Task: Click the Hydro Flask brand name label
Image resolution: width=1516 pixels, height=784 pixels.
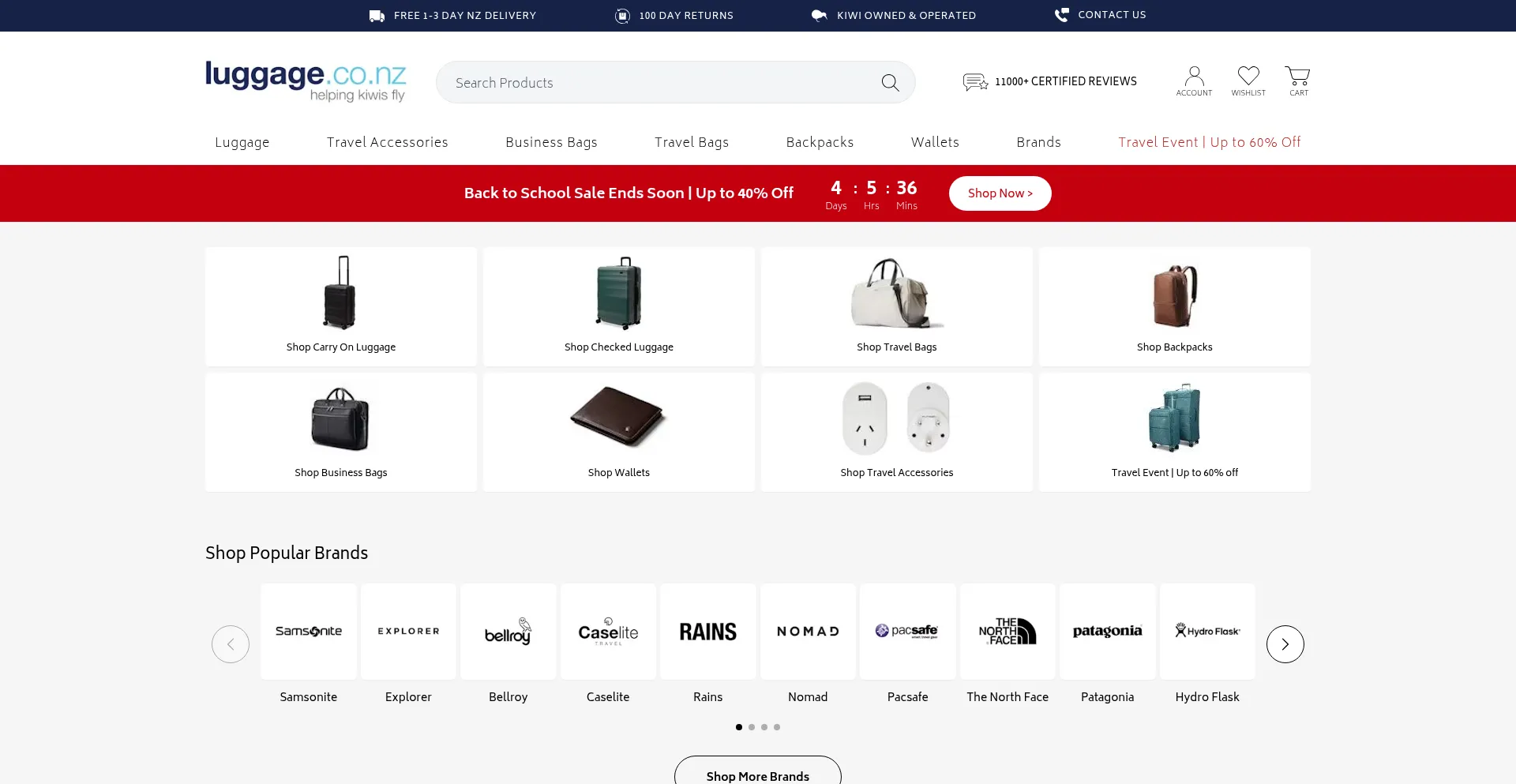Action: pos(1207,697)
